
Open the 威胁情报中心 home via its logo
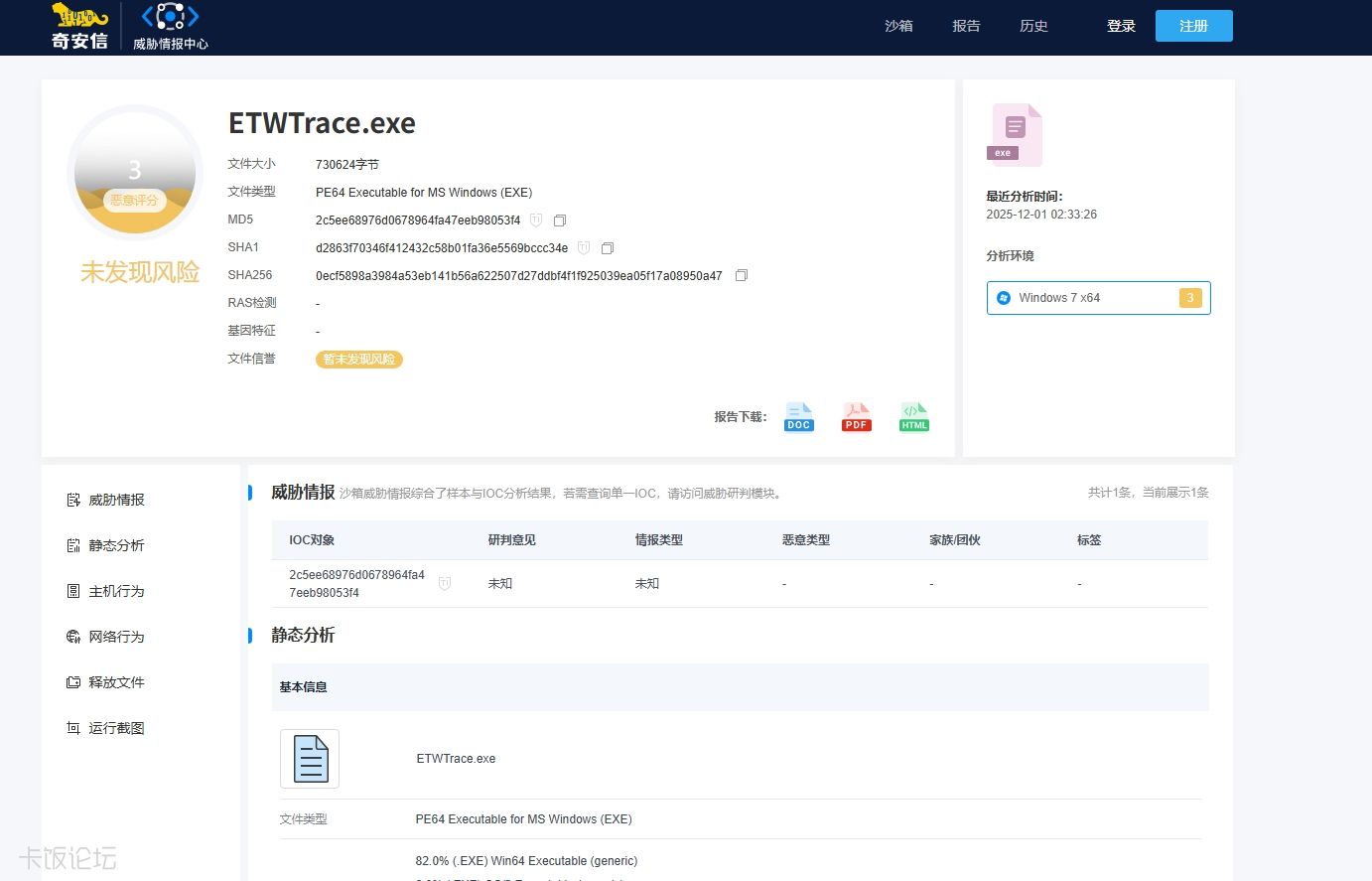point(169,26)
